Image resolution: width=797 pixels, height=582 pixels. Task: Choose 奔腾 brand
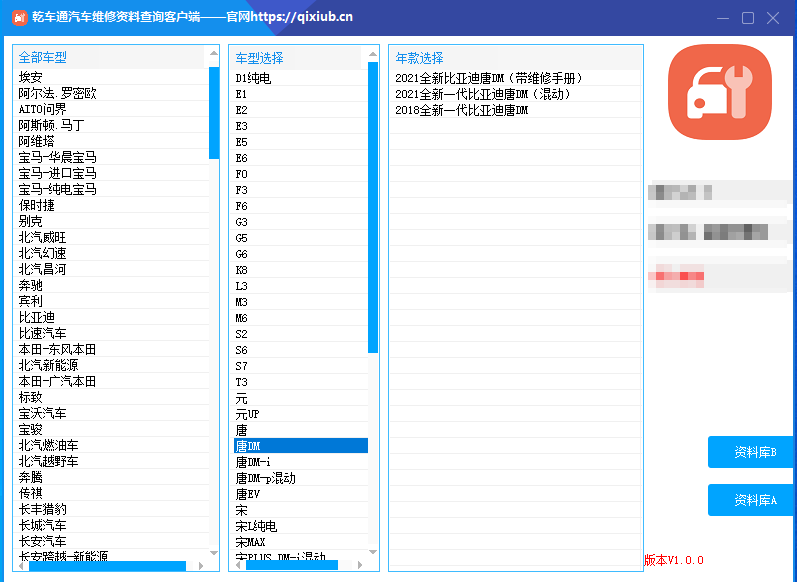(x=111, y=477)
